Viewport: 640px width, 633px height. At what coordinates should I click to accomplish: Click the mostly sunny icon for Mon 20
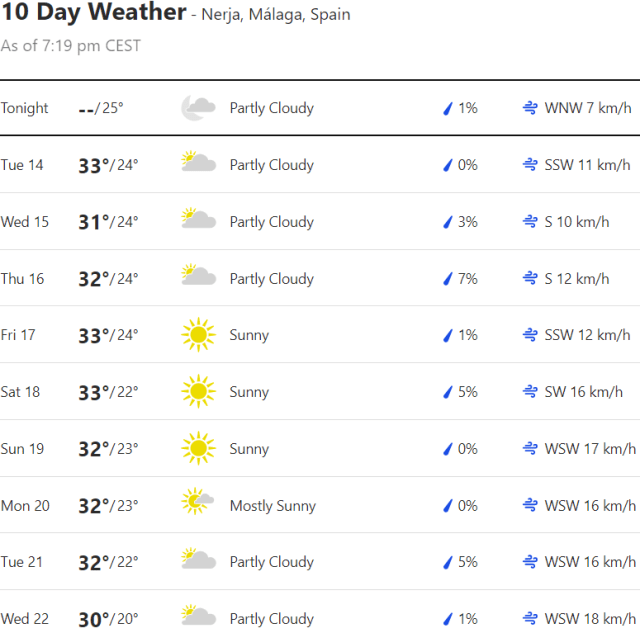(x=198, y=503)
